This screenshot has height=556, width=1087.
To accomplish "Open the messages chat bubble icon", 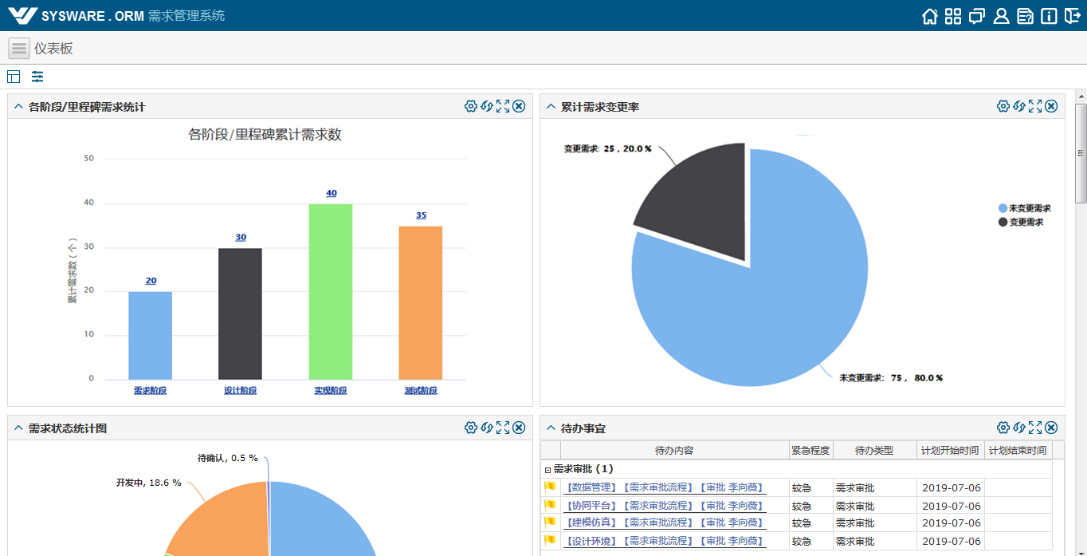I will point(977,16).
